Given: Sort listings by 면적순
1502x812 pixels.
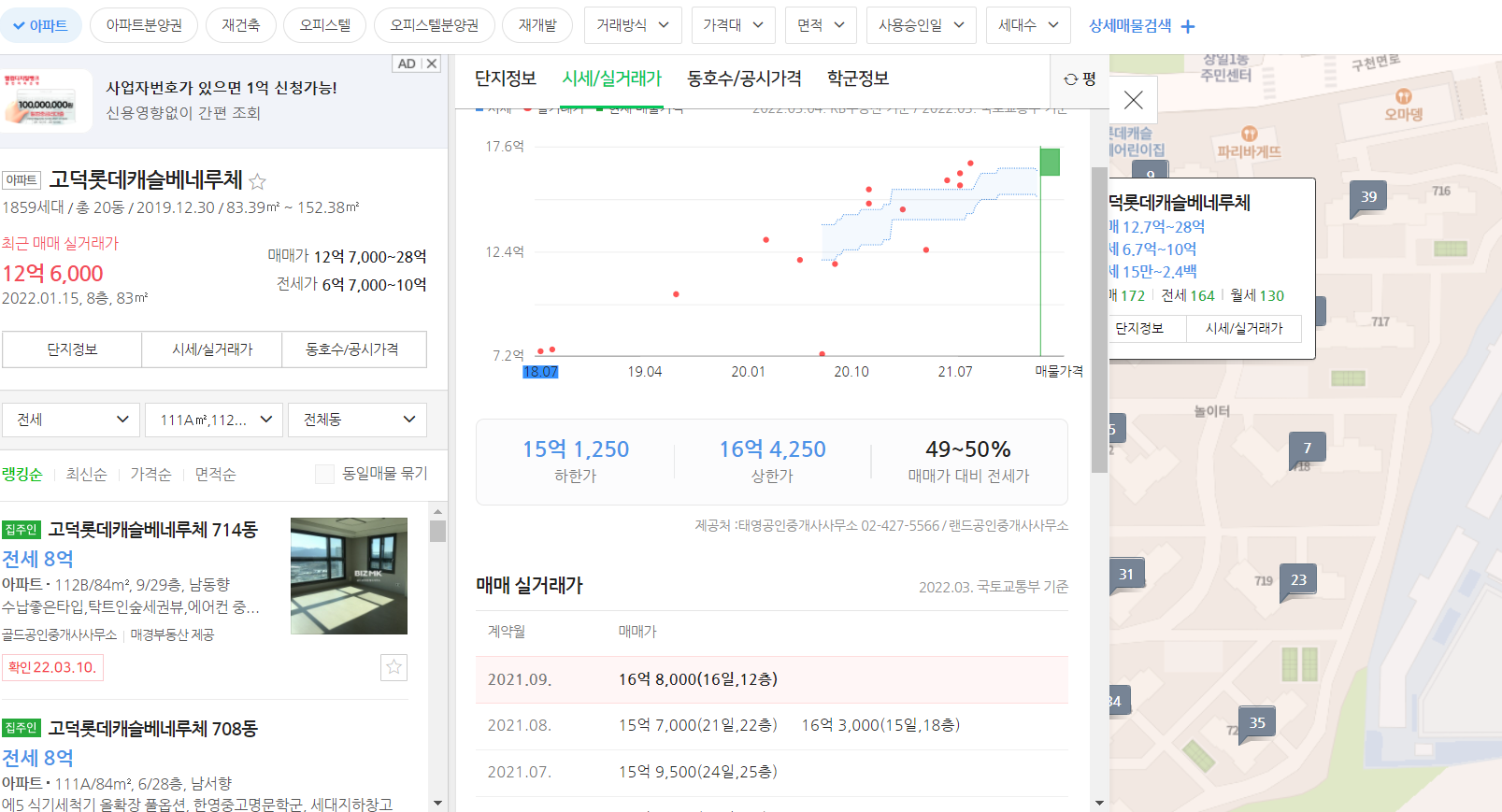Looking at the screenshot, I should click(x=215, y=475).
